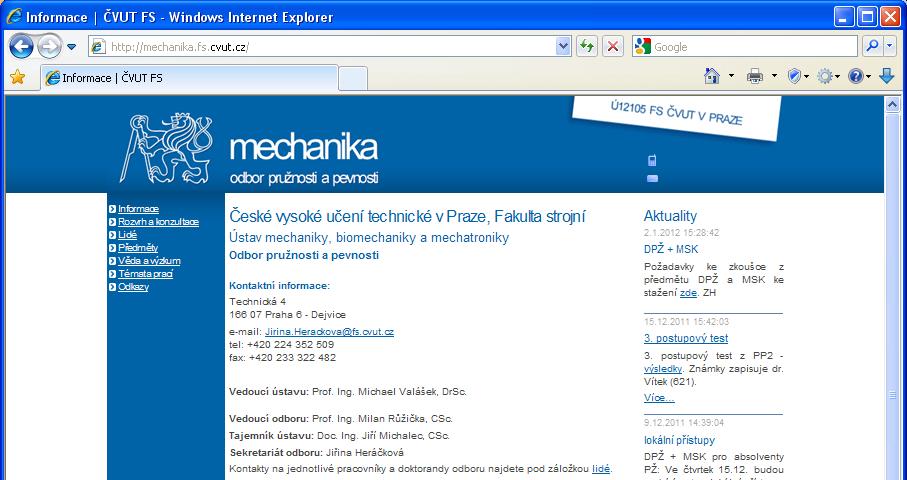This screenshot has height=480, width=907.
Task: Refresh the page with green arrows icon
Action: (587, 47)
